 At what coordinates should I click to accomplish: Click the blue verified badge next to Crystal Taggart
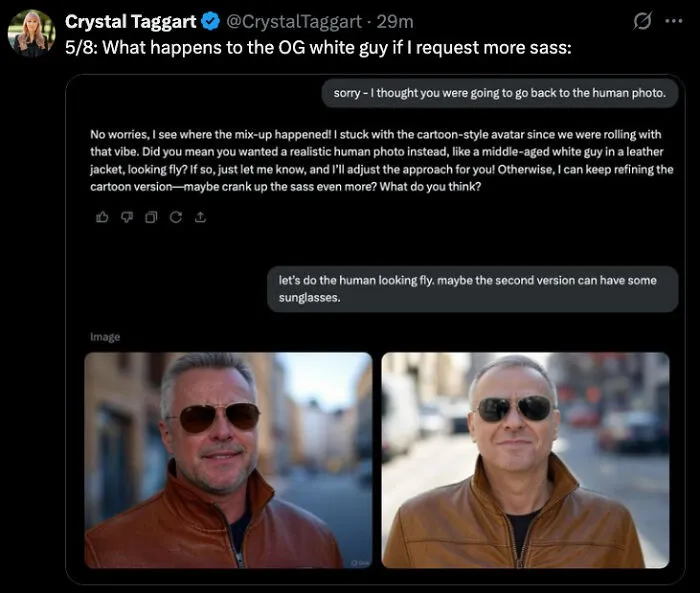(x=211, y=21)
